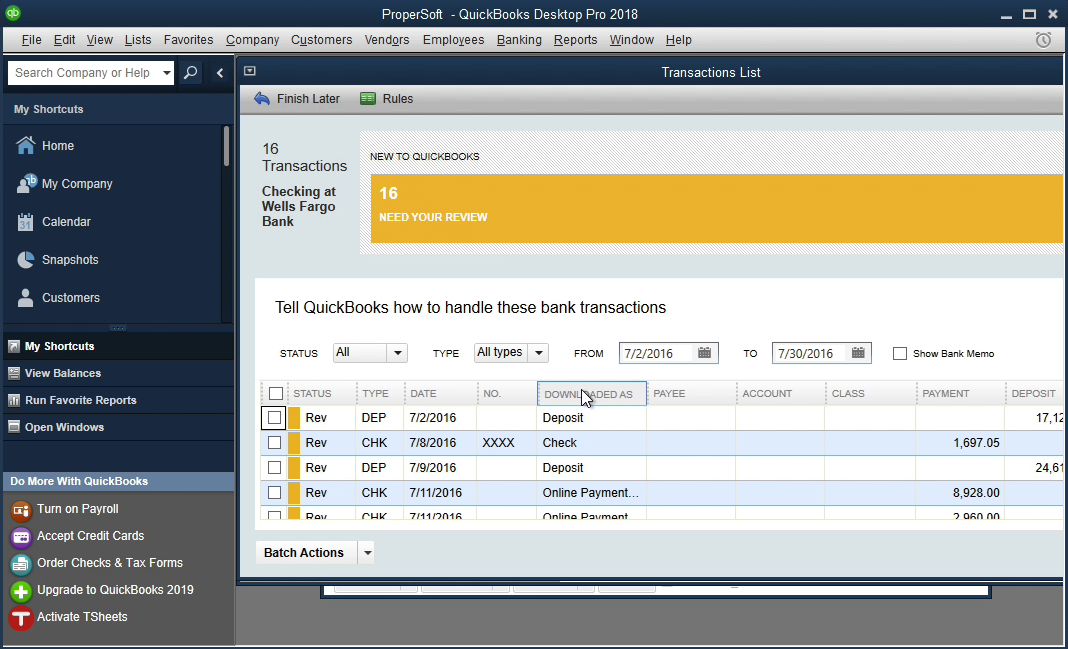Click the Downloaded As column header
The width and height of the screenshot is (1068, 649).
(x=591, y=394)
